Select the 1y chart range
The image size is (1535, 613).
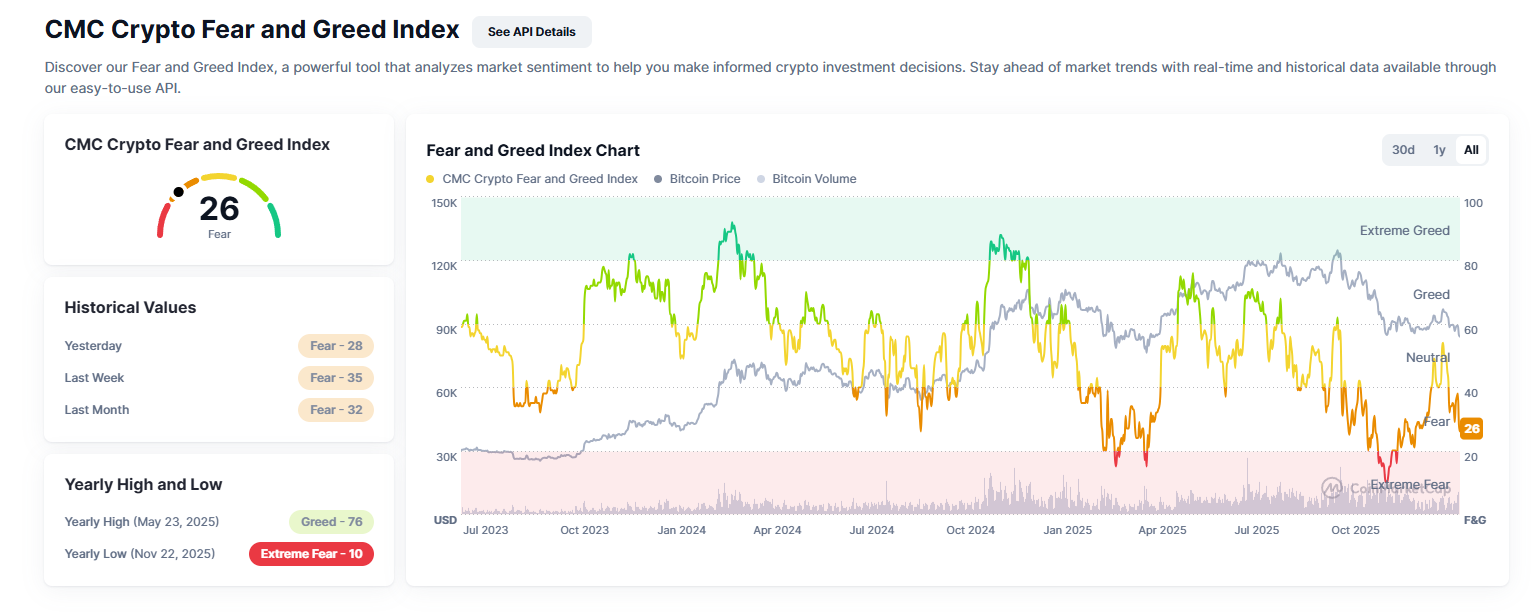[x=1439, y=150]
